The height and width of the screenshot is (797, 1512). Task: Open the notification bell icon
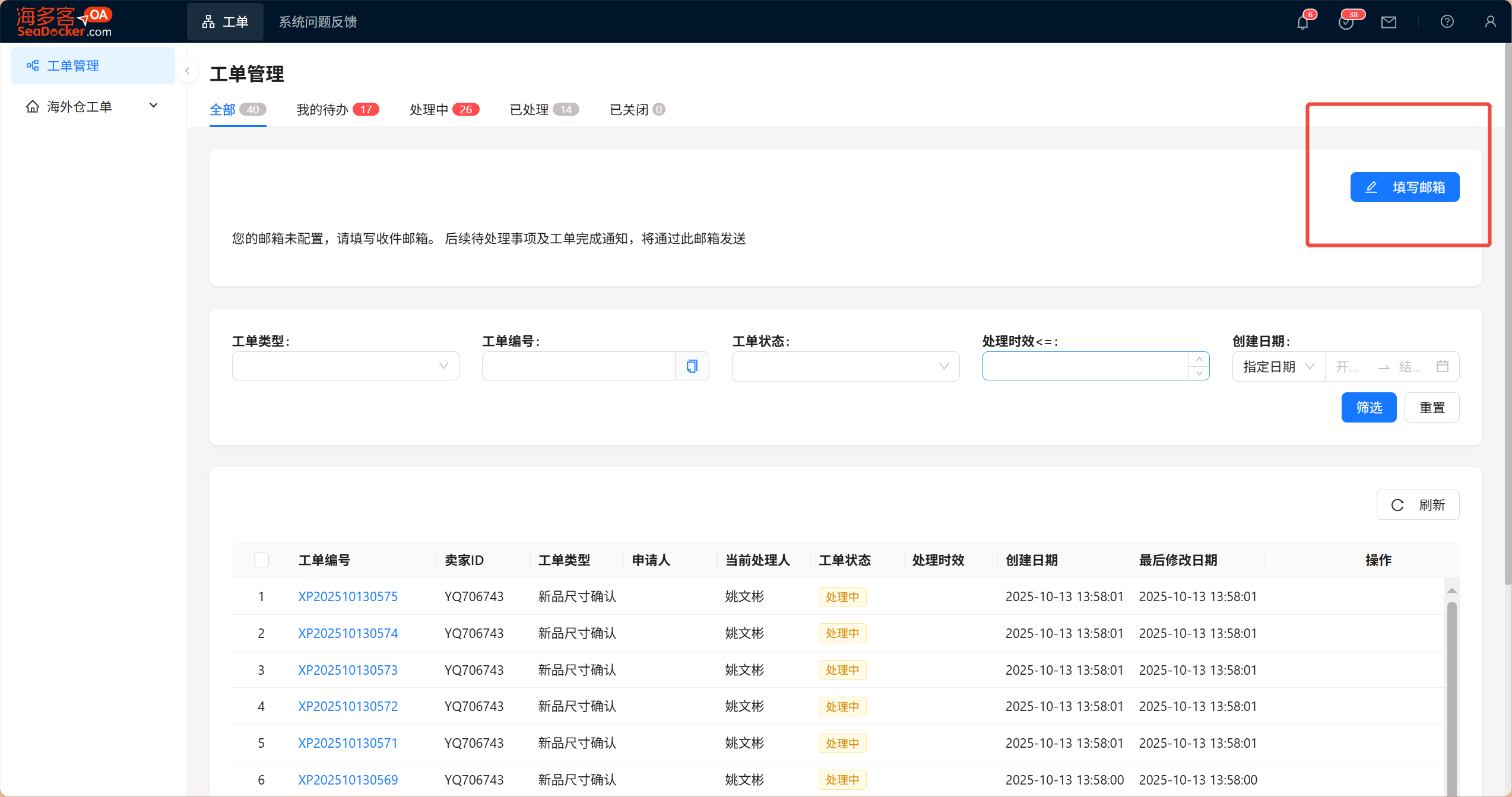pos(1302,23)
